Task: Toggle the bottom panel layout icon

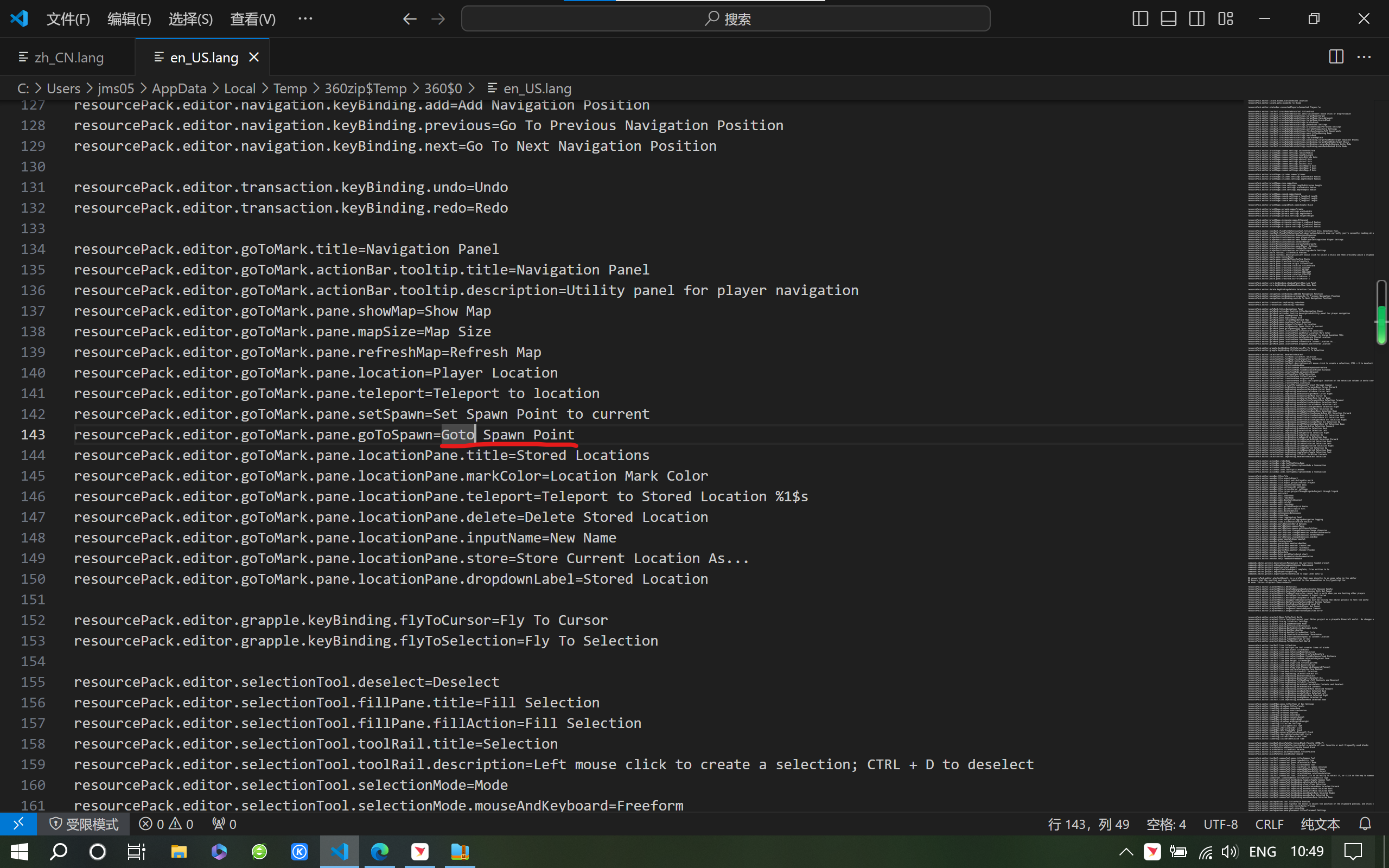Action: [1168, 19]
